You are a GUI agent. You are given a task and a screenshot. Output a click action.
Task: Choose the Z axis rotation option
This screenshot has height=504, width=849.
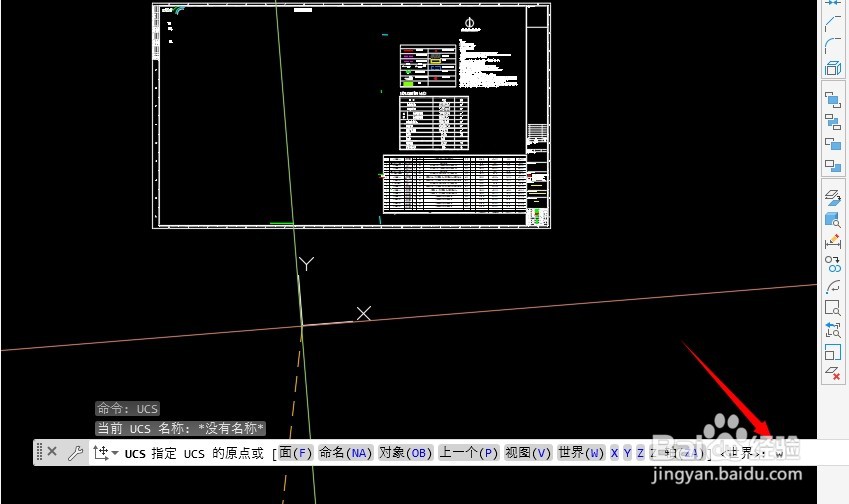tap(640, 453)
